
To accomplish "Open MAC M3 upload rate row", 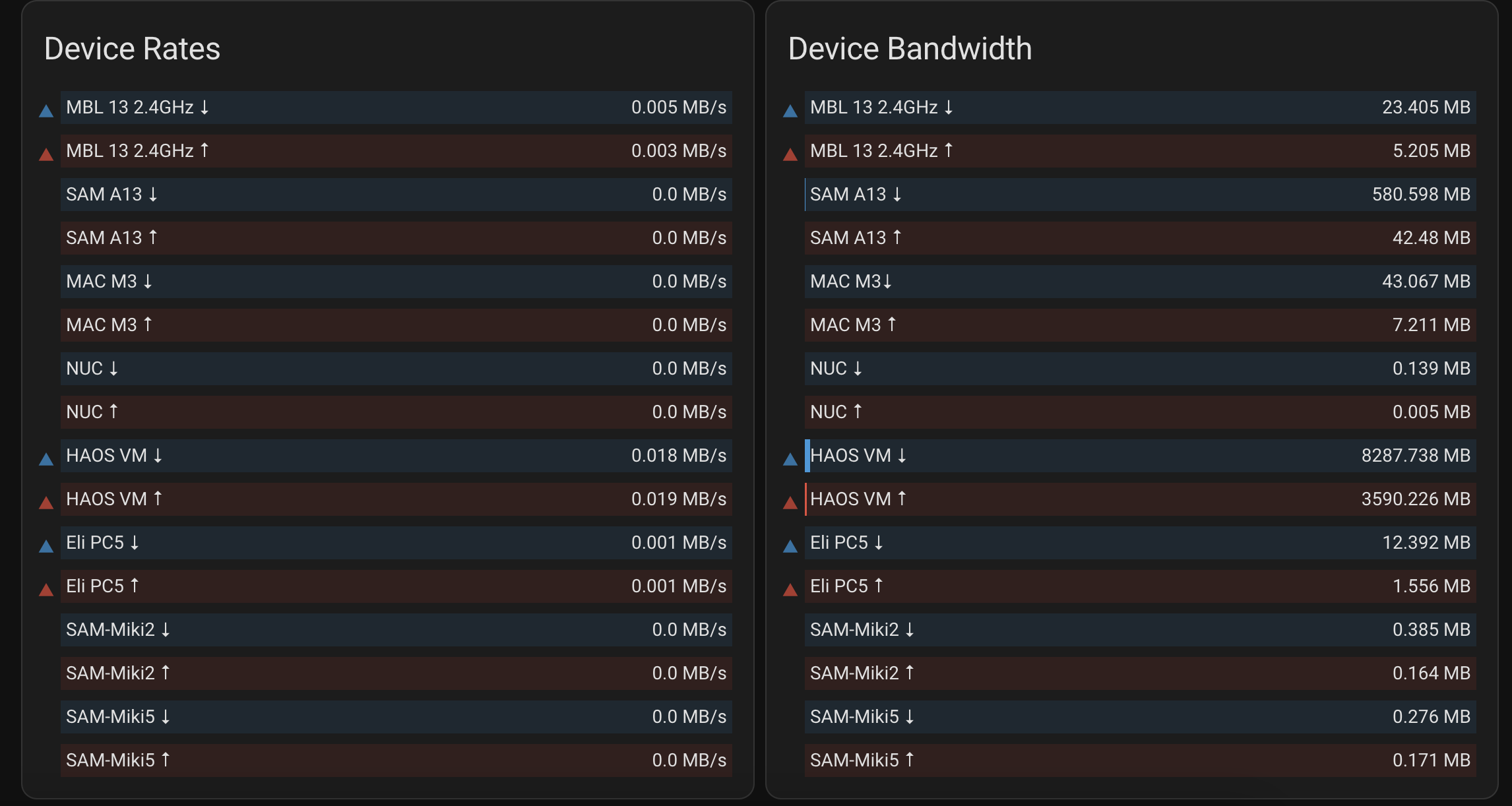I will pos(396,325).
